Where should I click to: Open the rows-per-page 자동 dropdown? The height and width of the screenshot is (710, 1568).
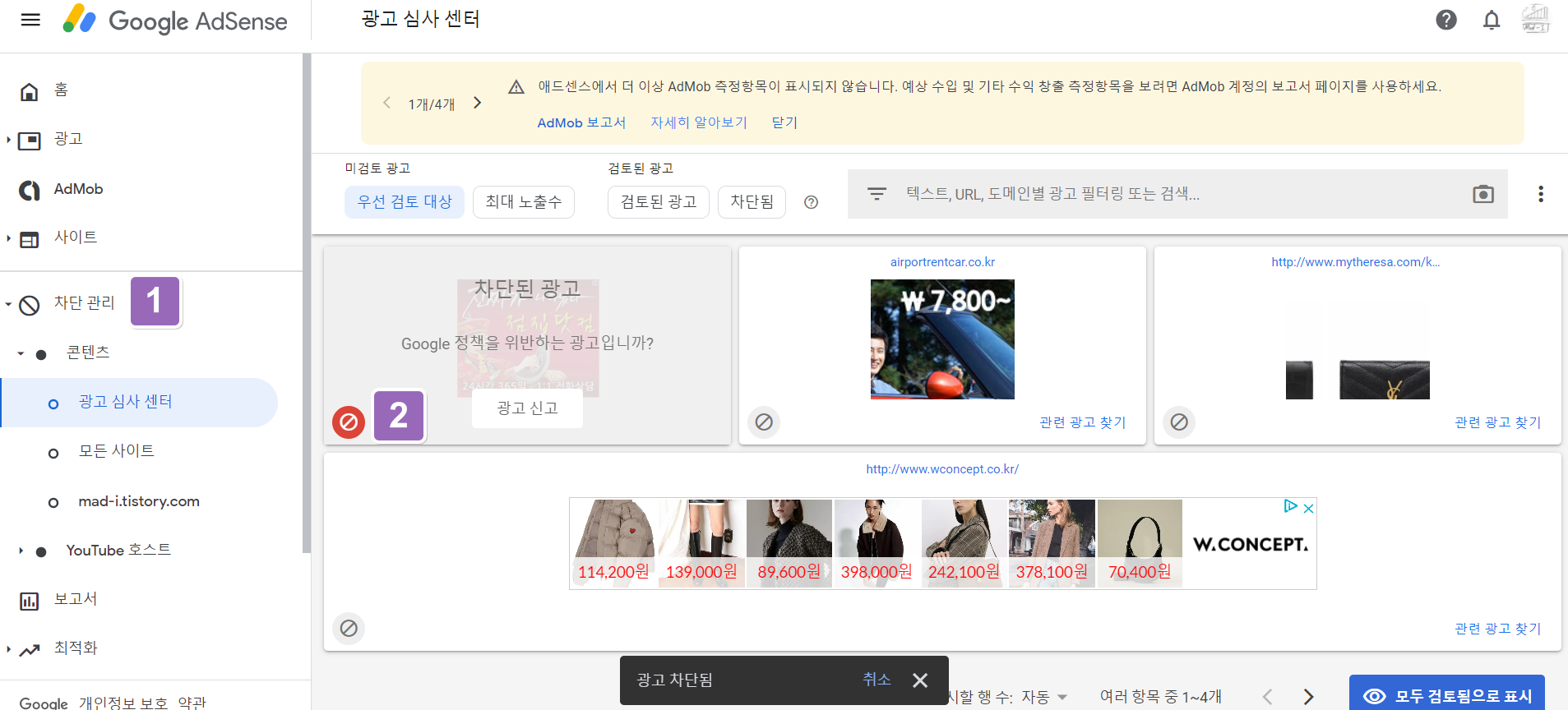(1044, 697)
